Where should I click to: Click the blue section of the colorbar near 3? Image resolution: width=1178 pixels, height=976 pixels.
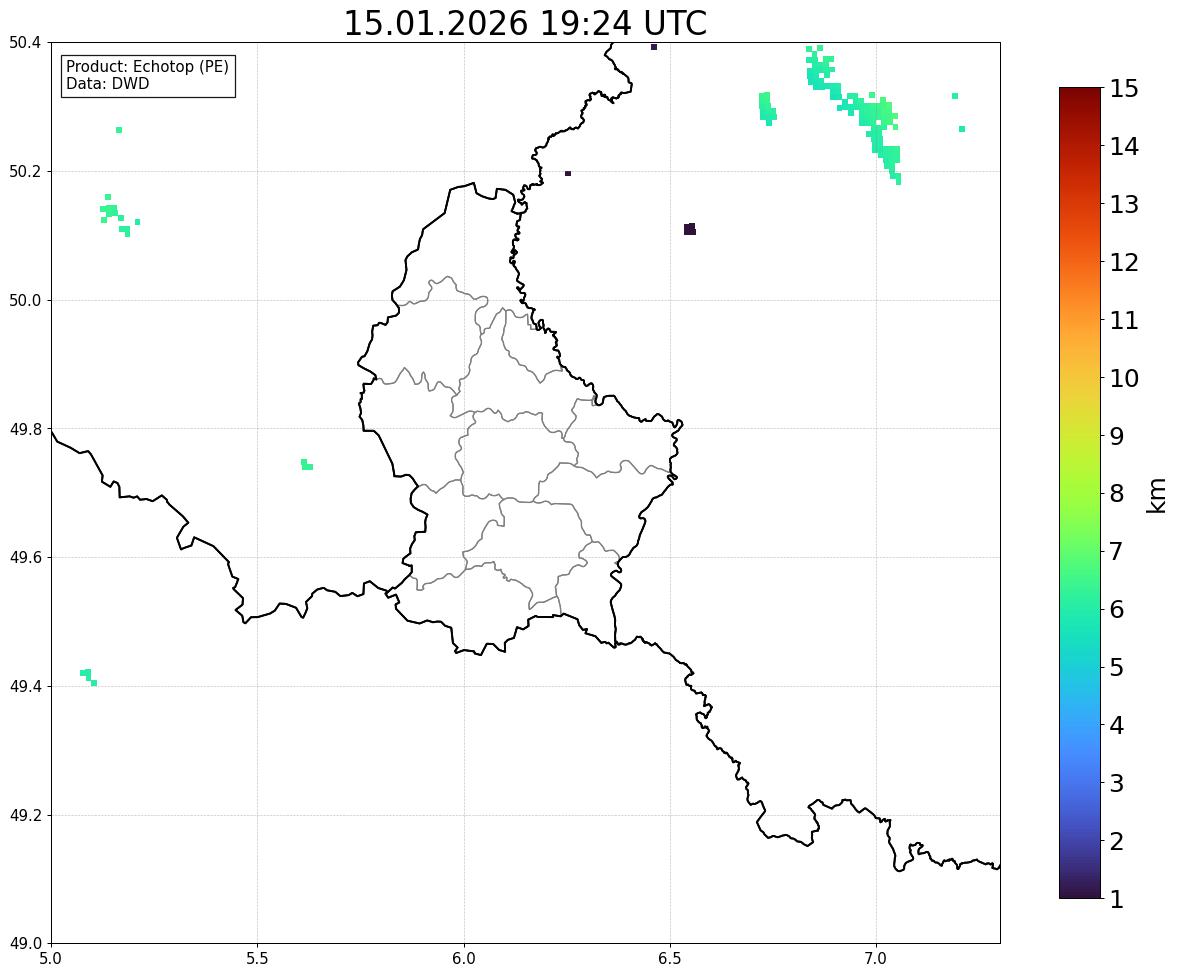tap(1080, 783)
